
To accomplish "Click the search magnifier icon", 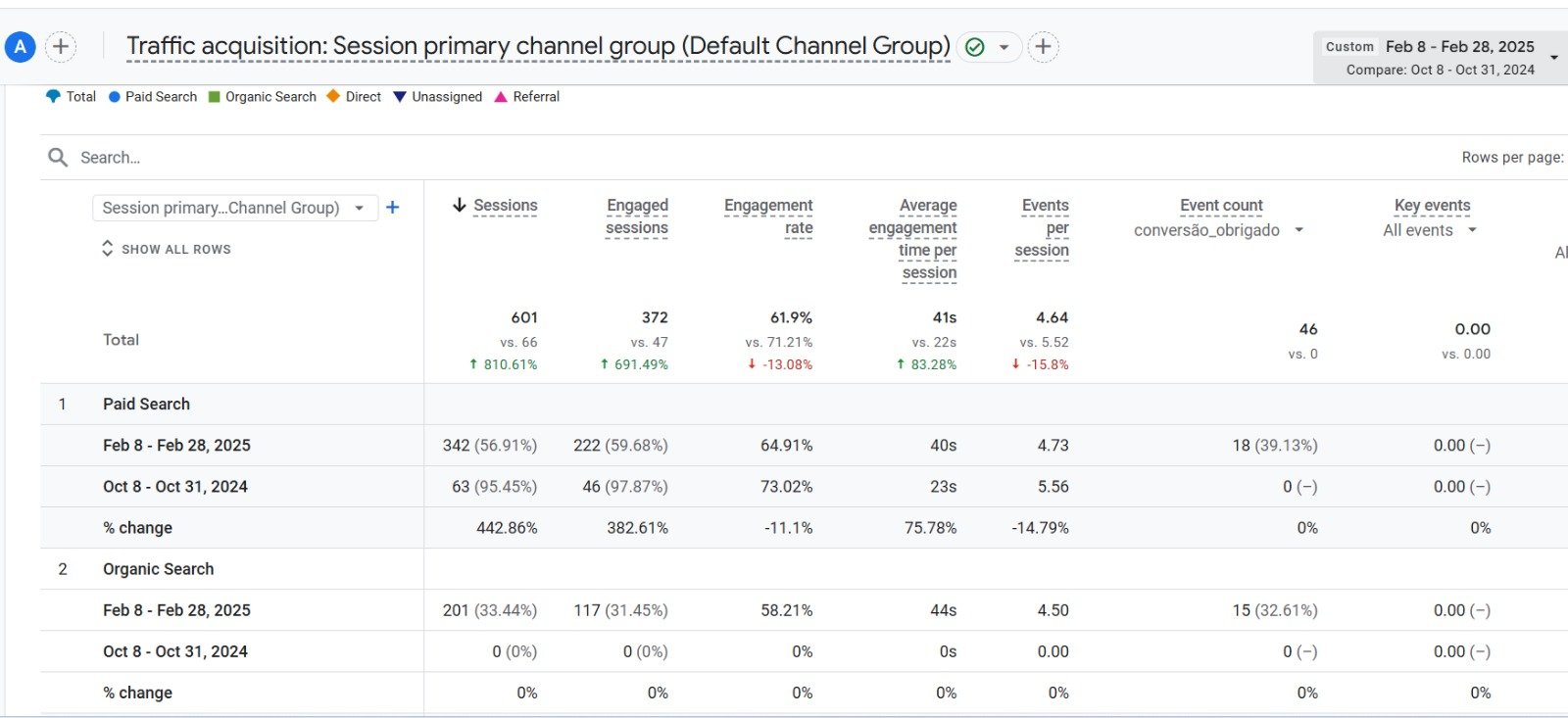I will (x=58, y=158).
